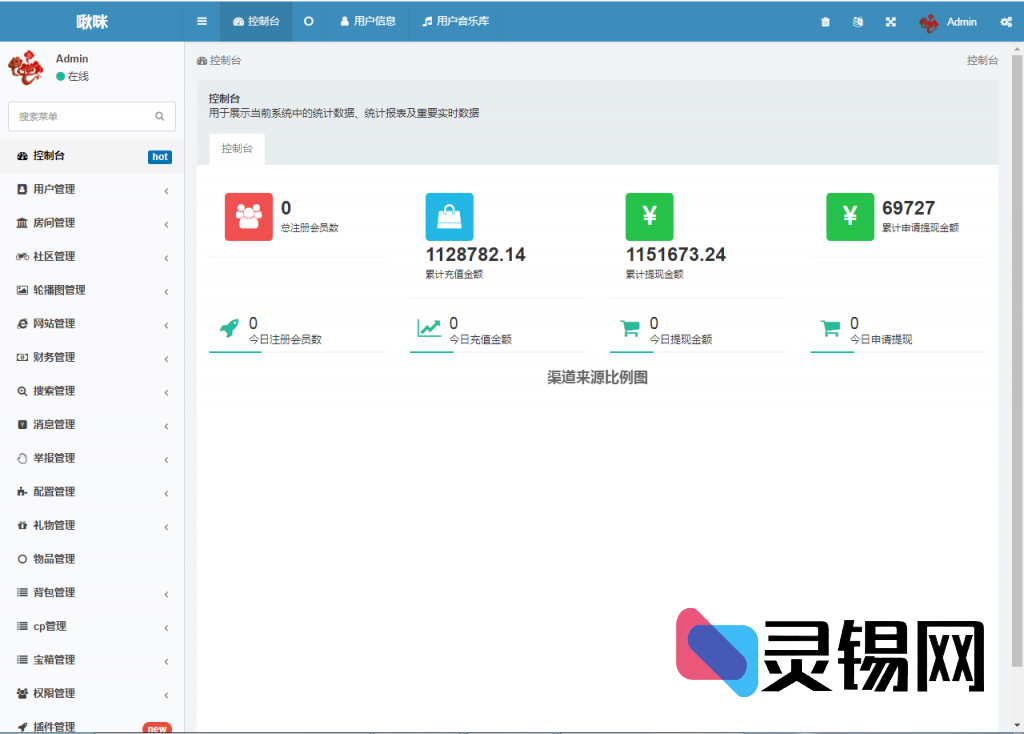Open the gears settings icon at top right
Image resolution: width=1024 pixels, height=734 pixels.
pyautogui.click(x=1007, y=21)
